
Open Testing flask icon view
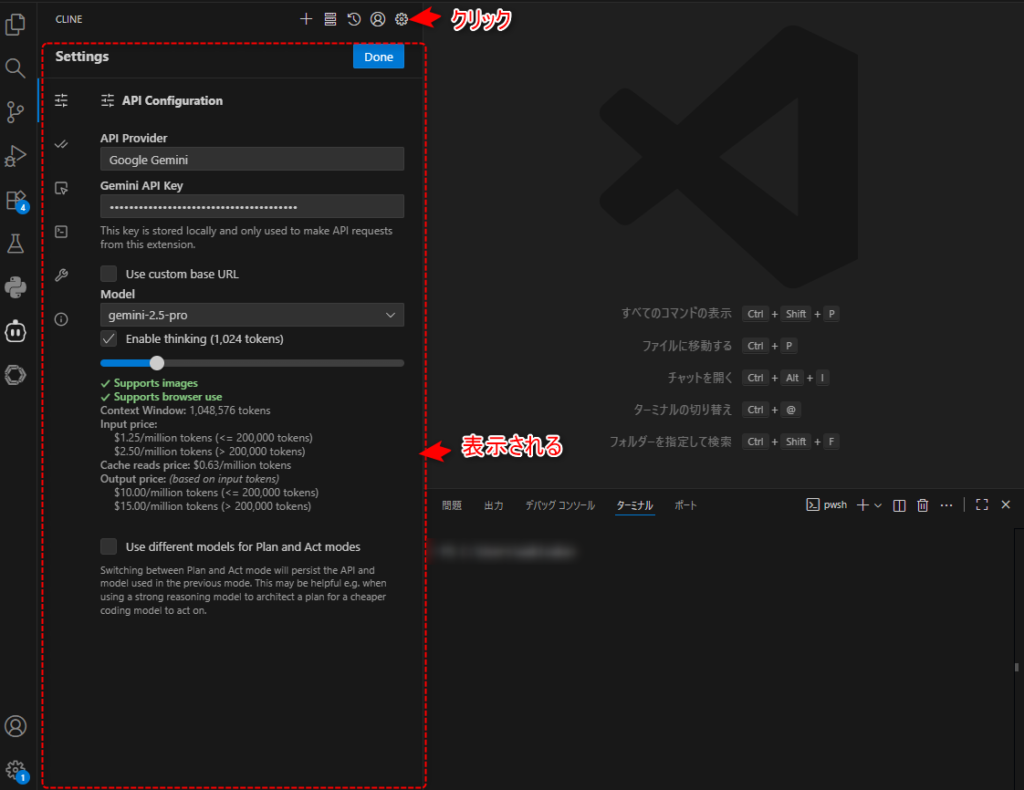[15, 243]
